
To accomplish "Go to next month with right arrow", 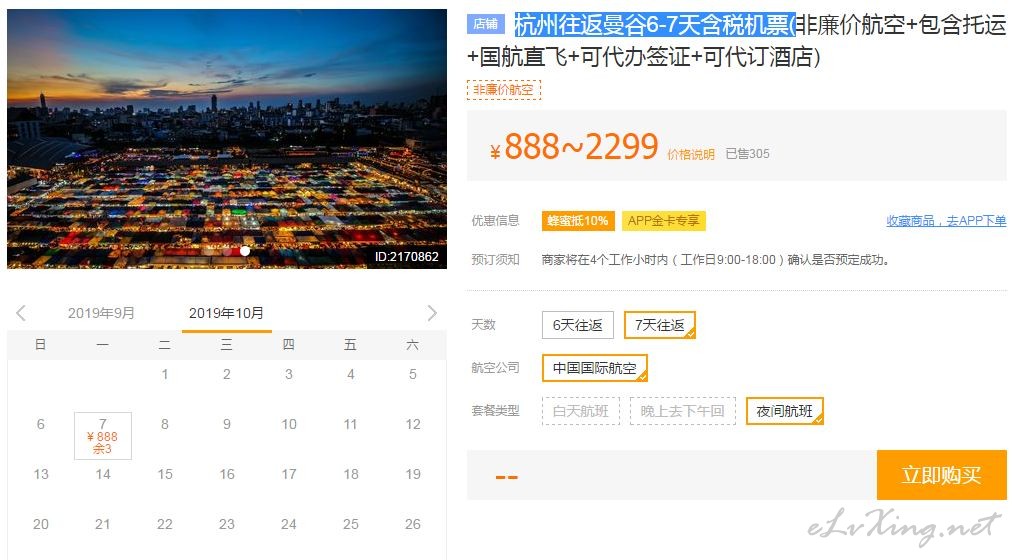I will (x=432, y=314).
